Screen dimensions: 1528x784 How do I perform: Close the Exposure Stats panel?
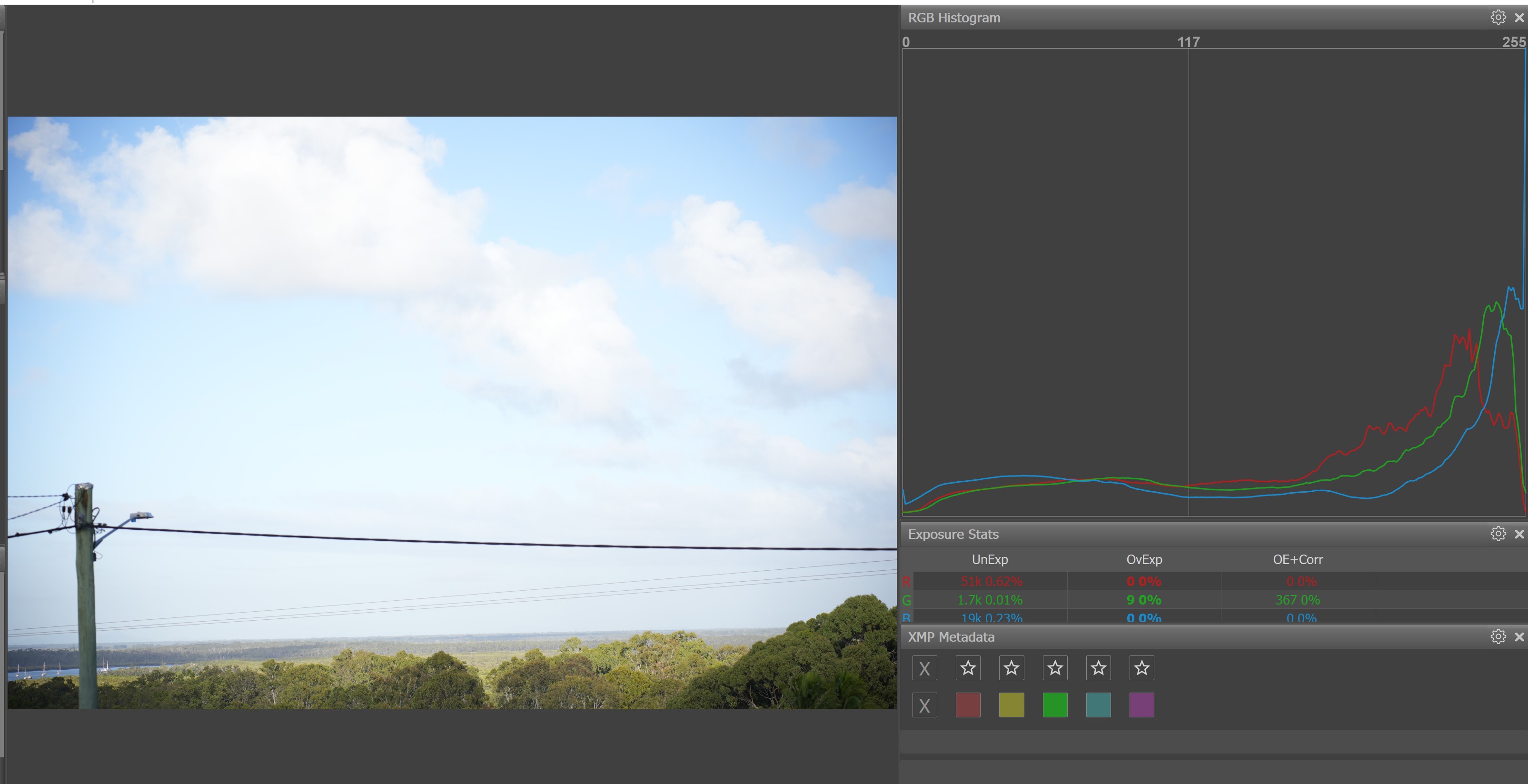[x=1519, y=535]
